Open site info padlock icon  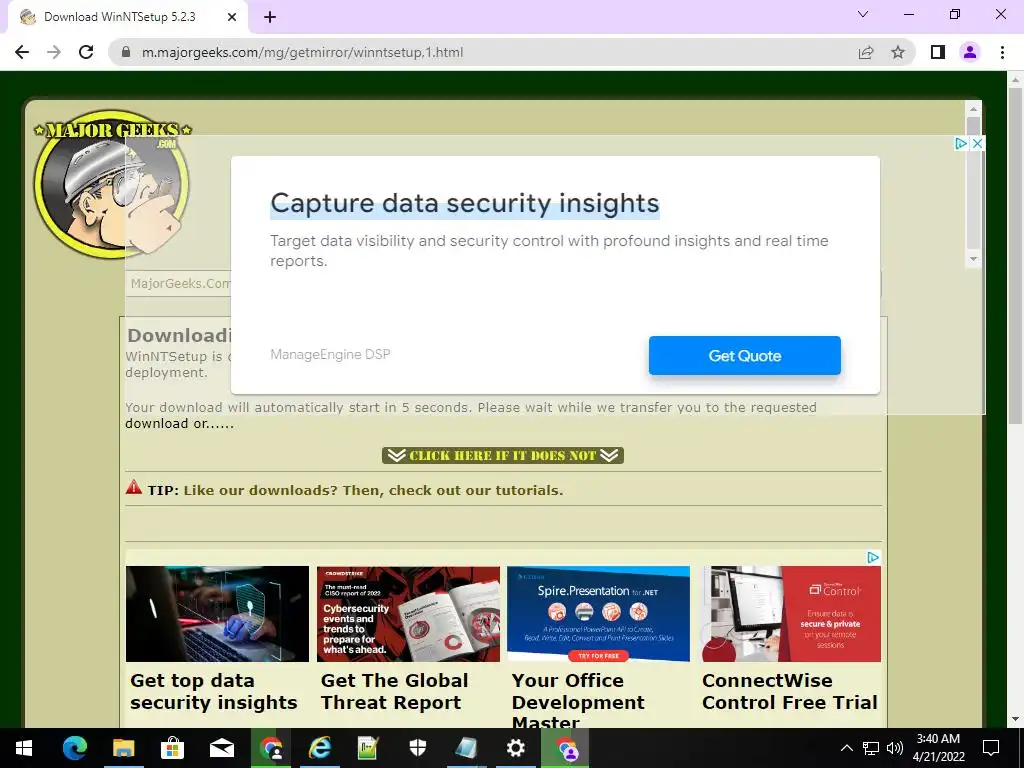126,52
